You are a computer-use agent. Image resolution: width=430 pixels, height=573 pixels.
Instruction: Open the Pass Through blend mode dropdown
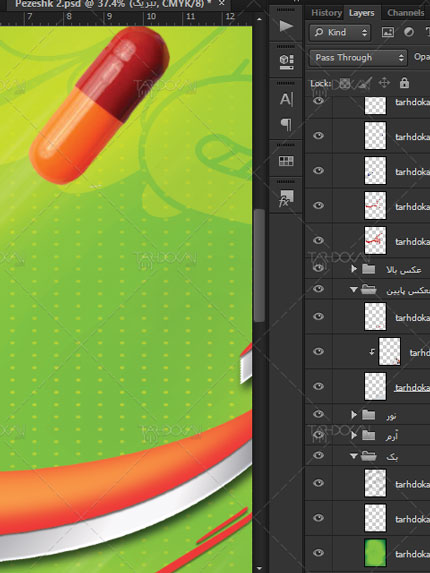[358, 58]
